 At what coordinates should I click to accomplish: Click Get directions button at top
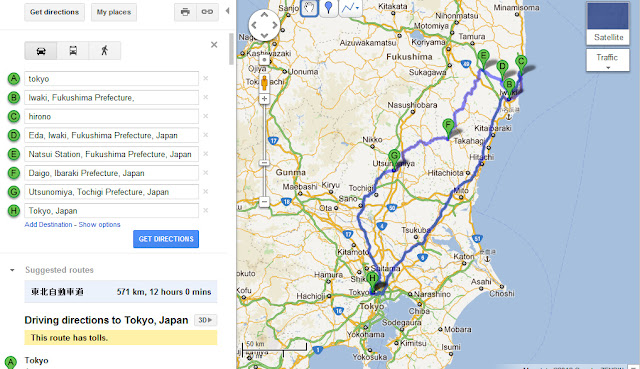pos(54,12)
